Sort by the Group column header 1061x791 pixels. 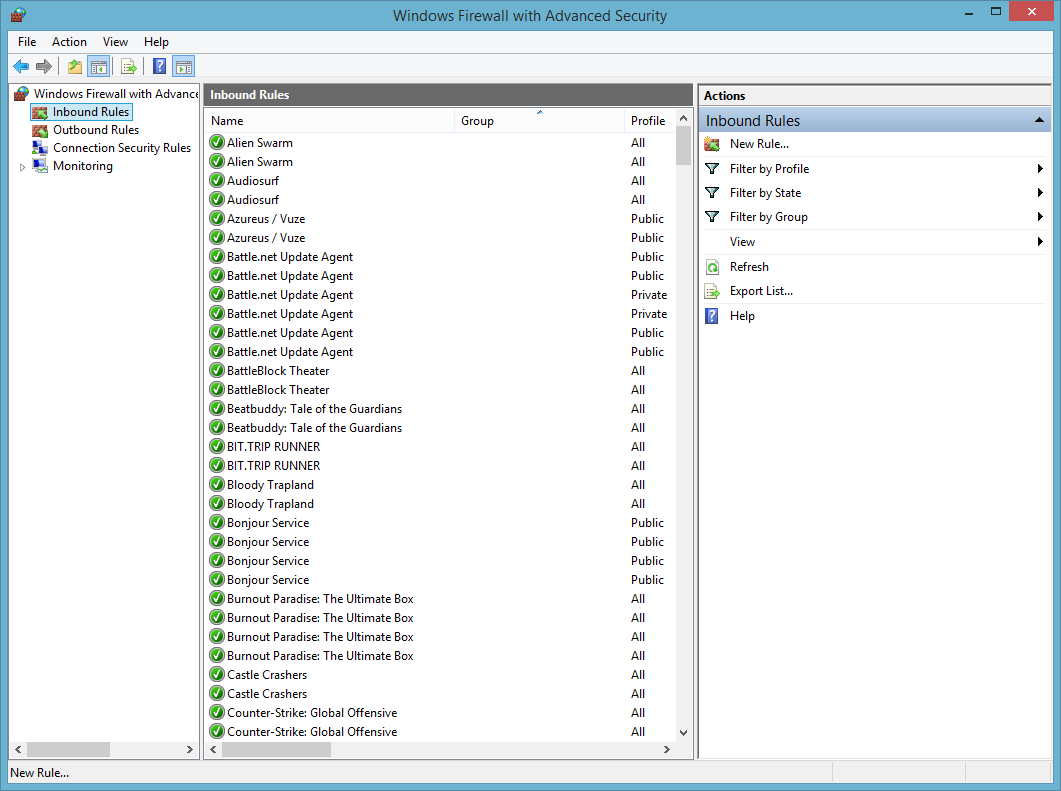(539, 120)
